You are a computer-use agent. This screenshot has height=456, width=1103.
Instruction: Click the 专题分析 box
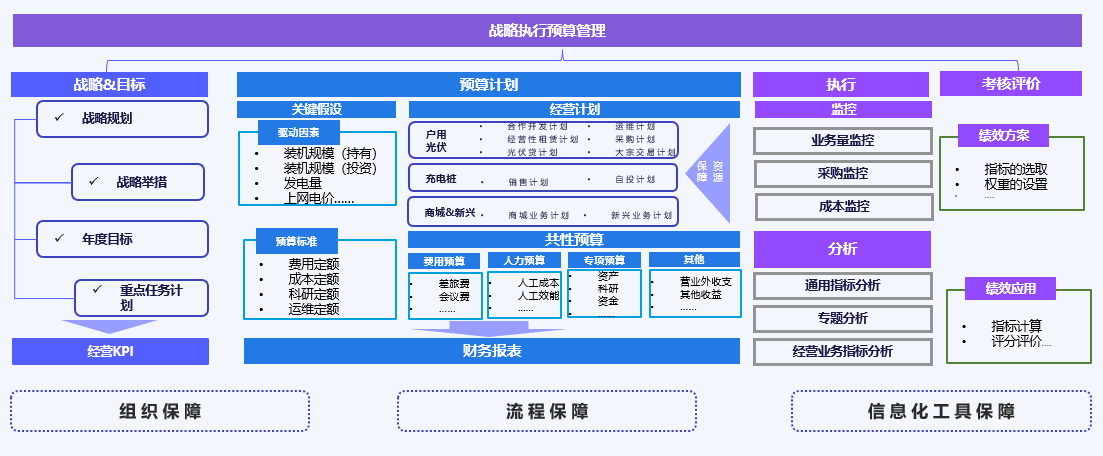click(x=843, y=319)
